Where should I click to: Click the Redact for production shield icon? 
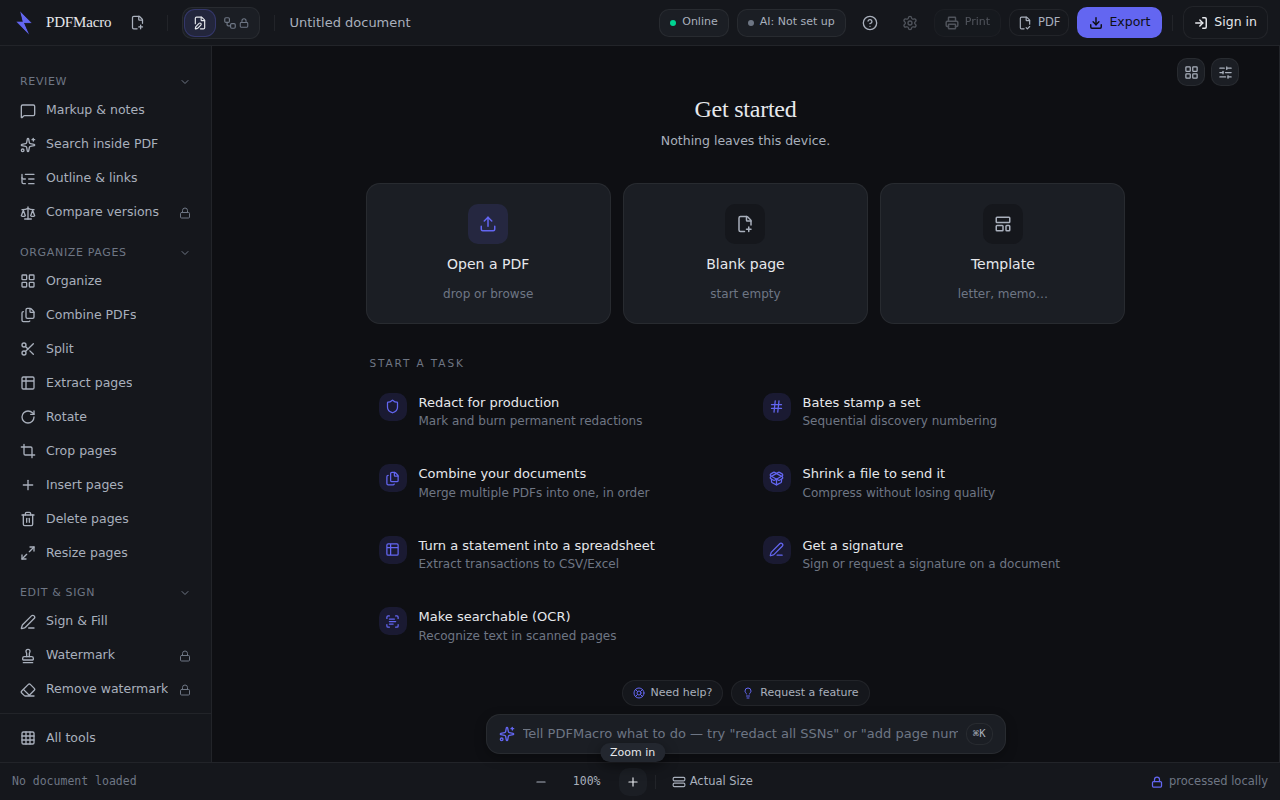click(393, 407)
